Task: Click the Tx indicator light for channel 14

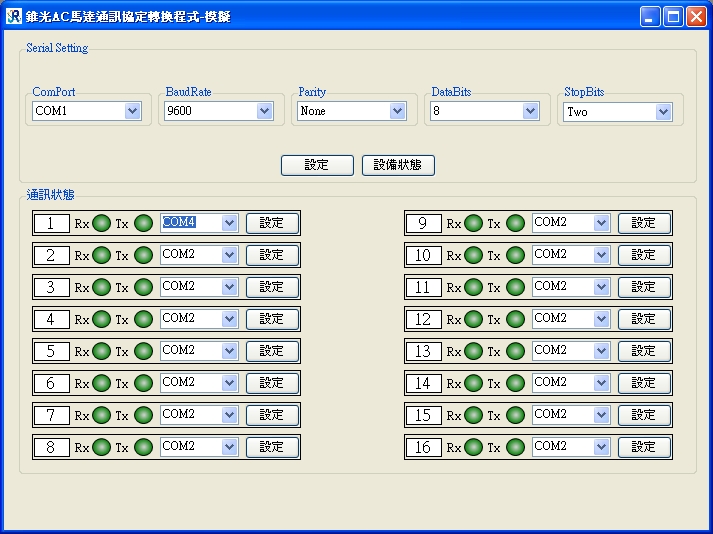Action: click(516, 383)
